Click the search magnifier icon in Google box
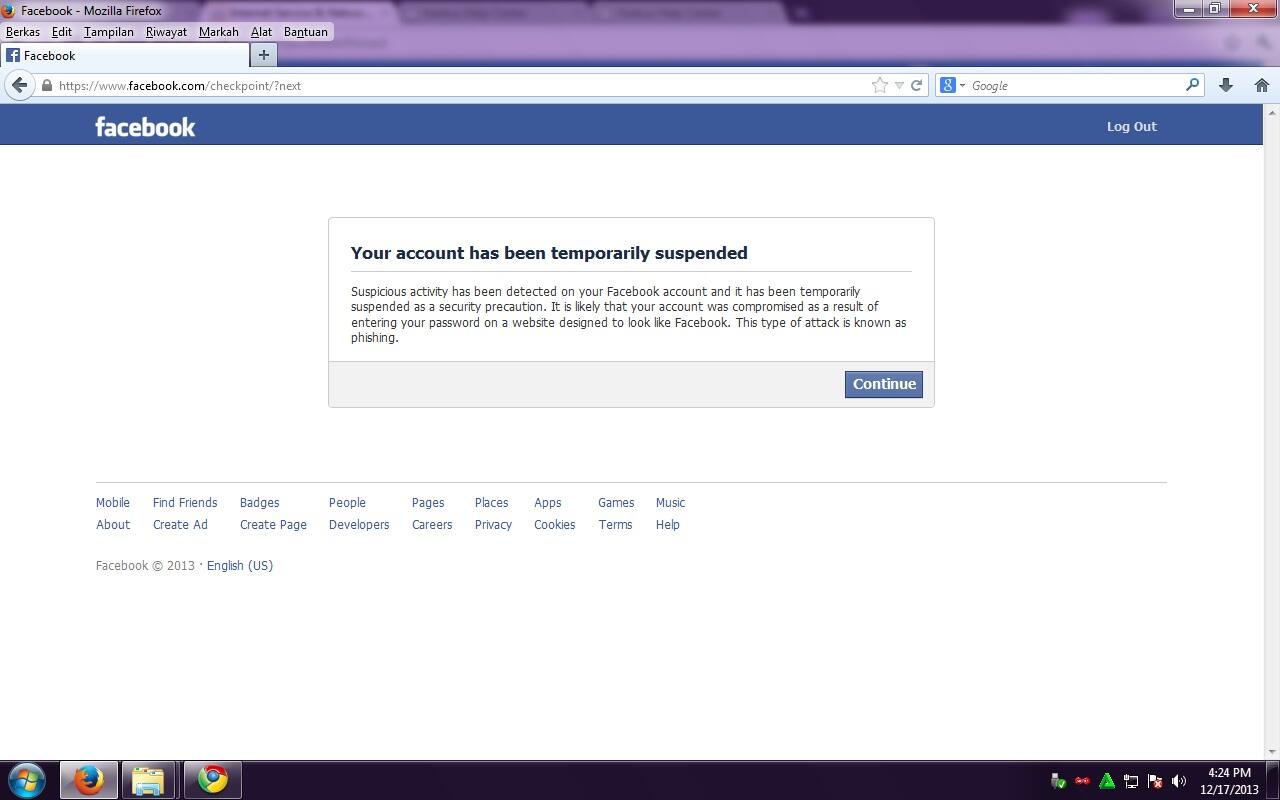This screenshot has height=800, width=1280. point(1192,85)
